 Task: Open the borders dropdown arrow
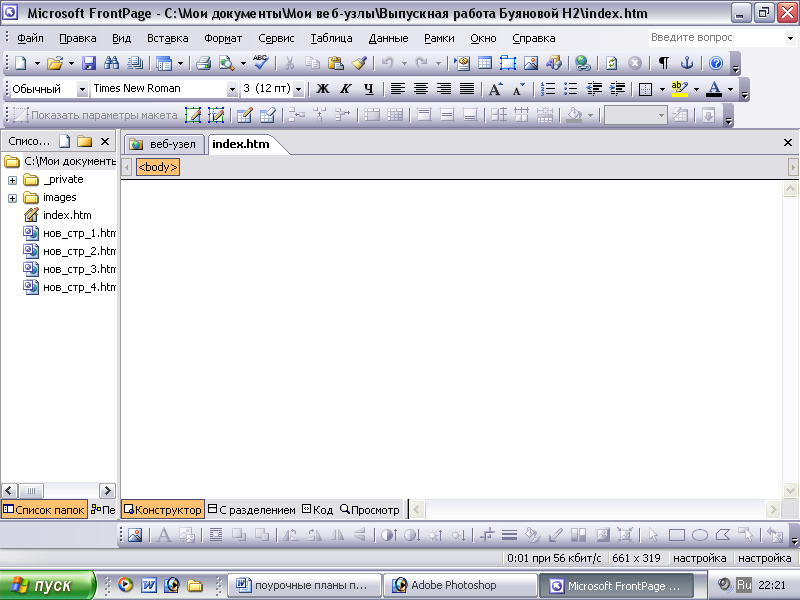click(662, 89)
